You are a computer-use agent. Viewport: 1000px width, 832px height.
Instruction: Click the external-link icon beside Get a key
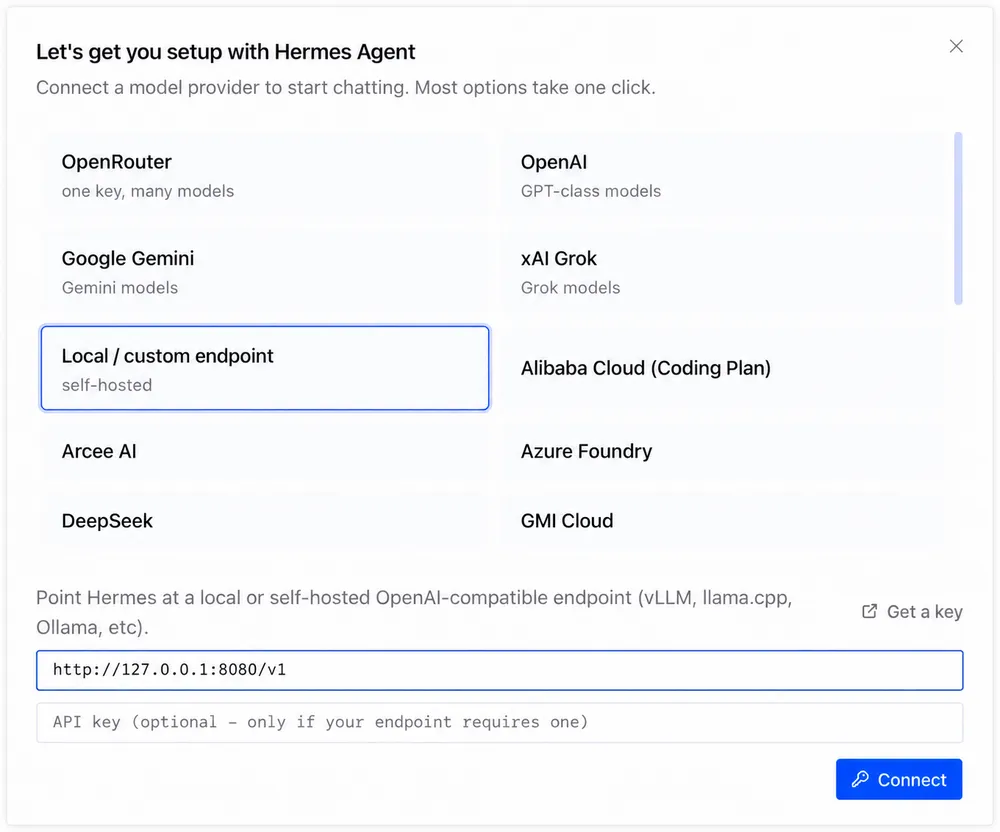coord(869,611)
